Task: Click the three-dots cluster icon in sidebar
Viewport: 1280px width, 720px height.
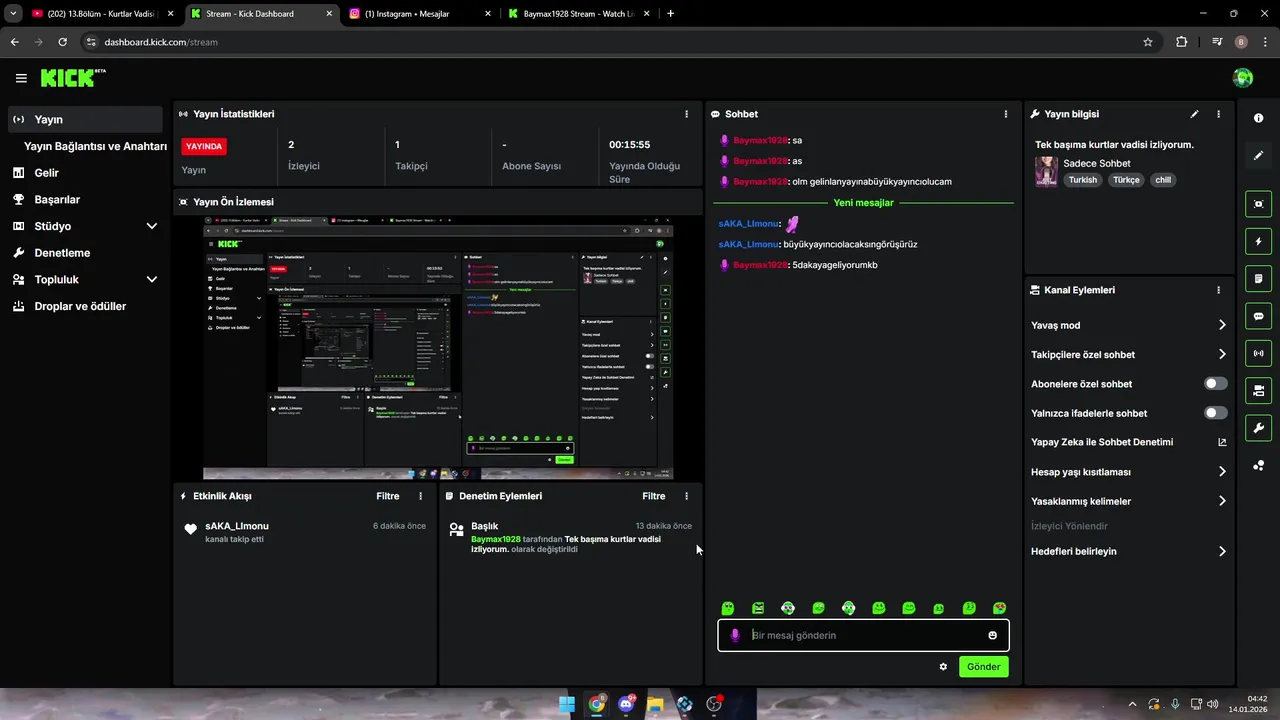Action: click(x=1258, y=465)
